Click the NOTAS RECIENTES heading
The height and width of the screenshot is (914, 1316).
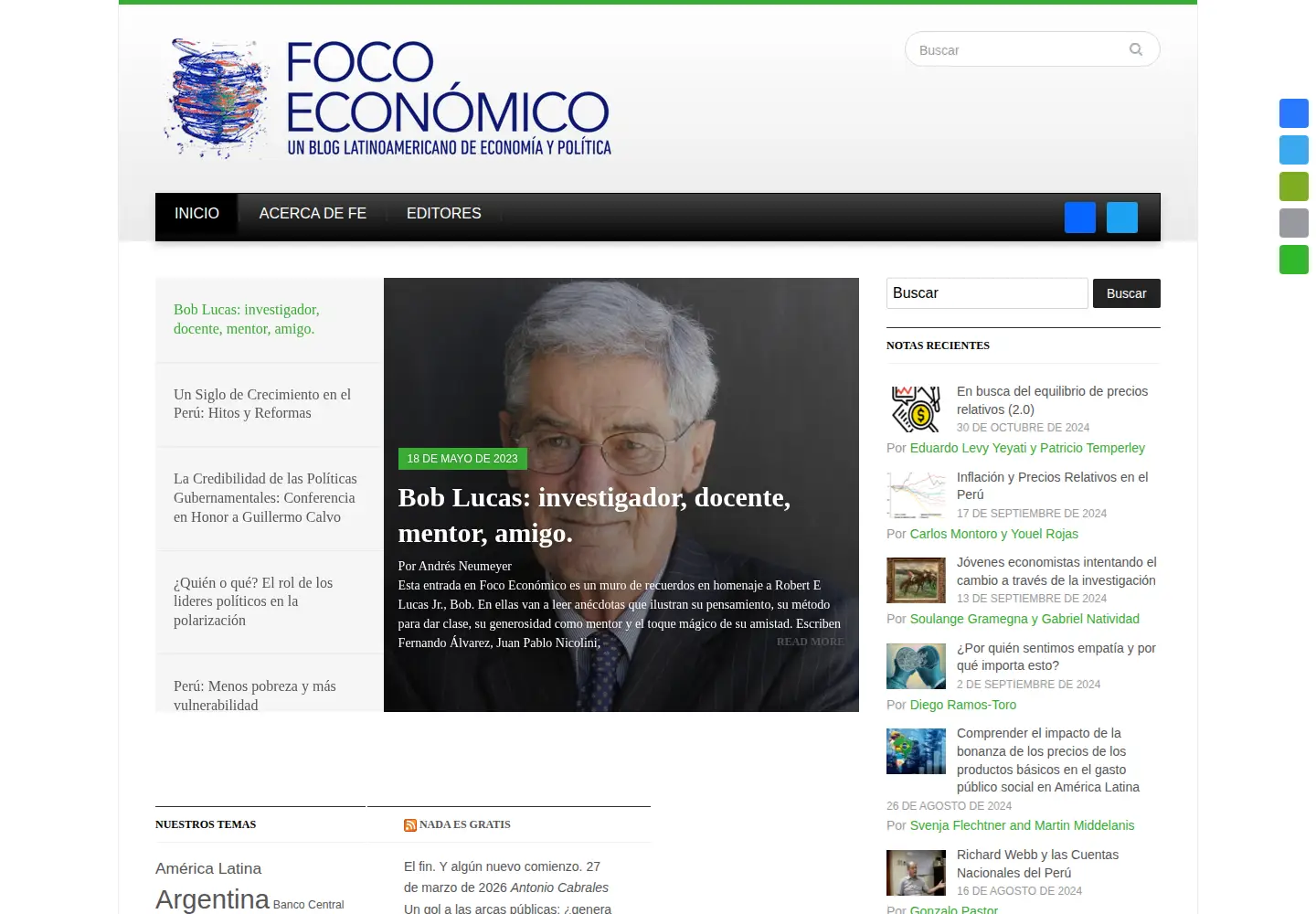point(938,345)
